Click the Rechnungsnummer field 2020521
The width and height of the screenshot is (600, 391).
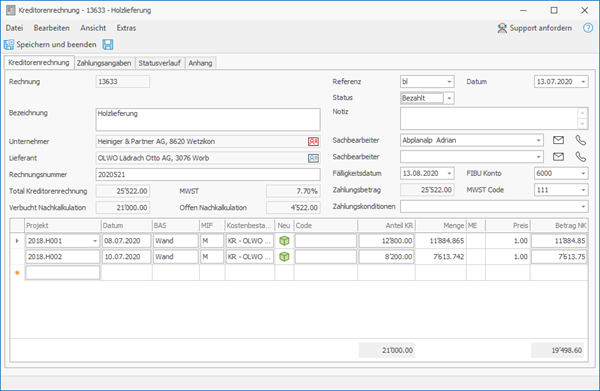click(208, 174)
